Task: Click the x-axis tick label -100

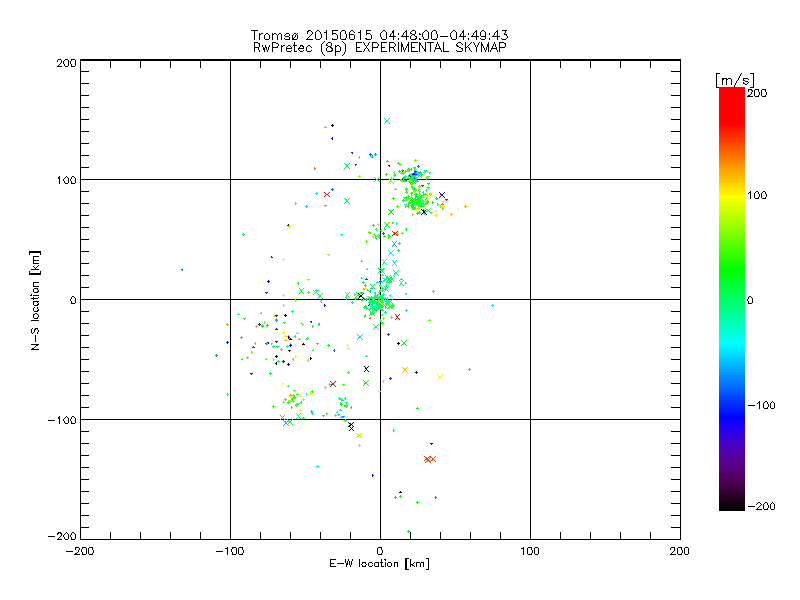Action: 230,551
